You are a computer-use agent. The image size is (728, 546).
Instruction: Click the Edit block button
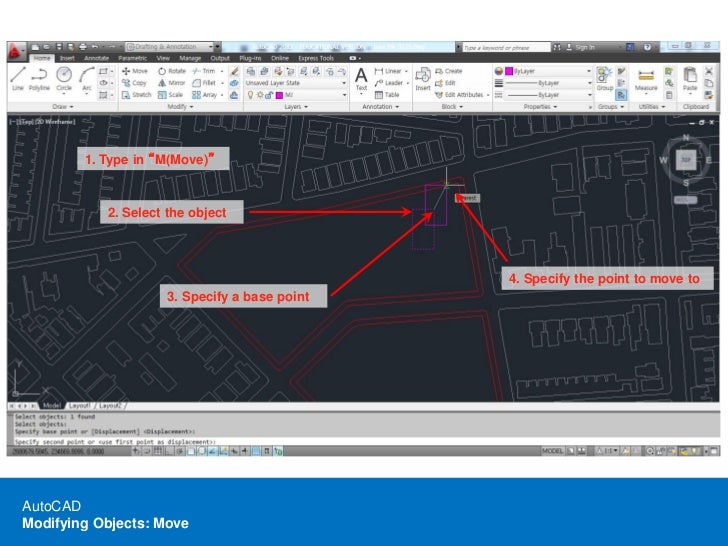pos(445,83)
